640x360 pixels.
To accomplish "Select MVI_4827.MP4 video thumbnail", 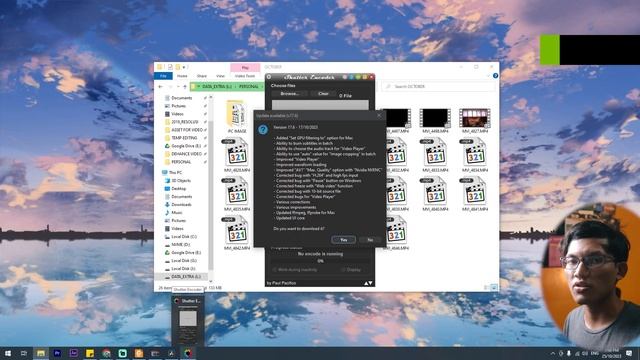I will point(475,121).
